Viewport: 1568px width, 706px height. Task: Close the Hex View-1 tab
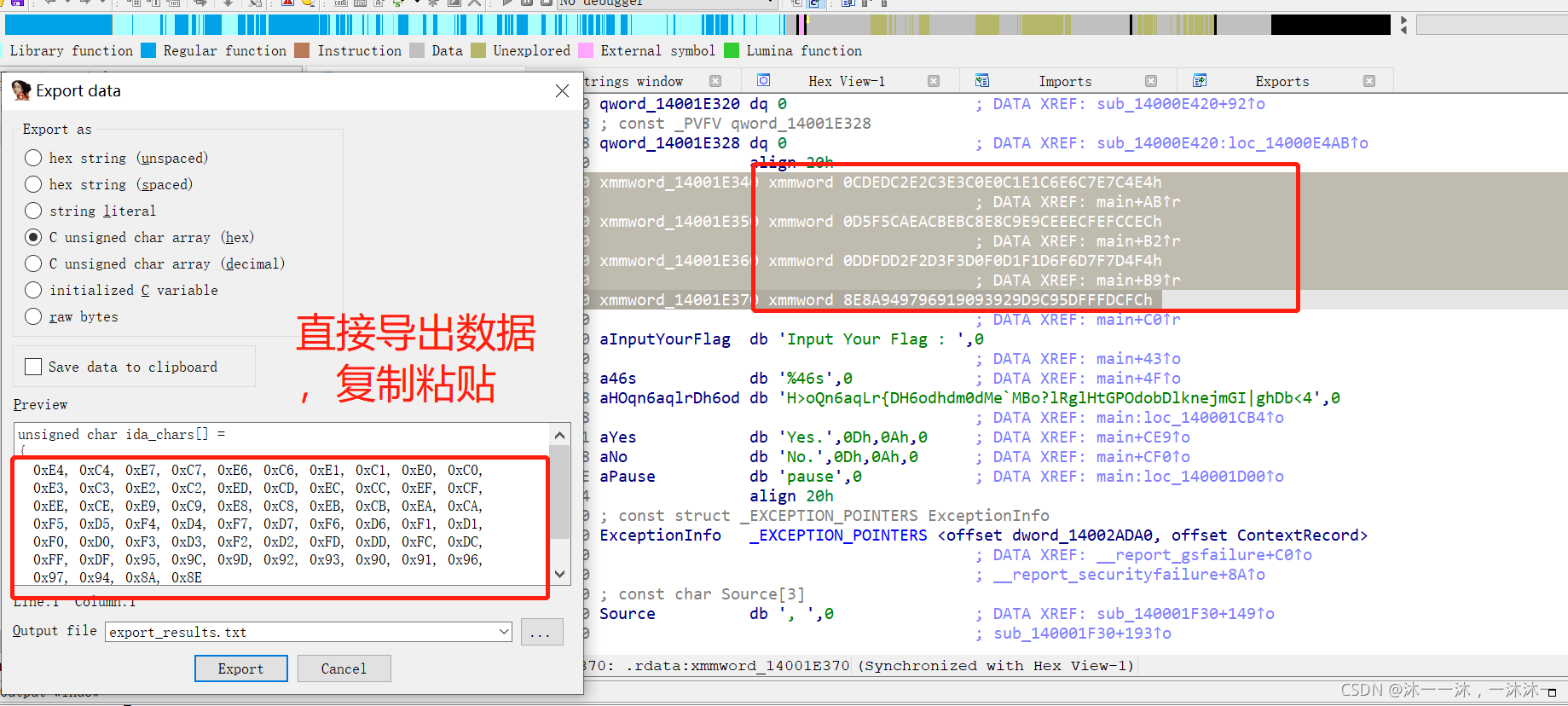point(934,81)
